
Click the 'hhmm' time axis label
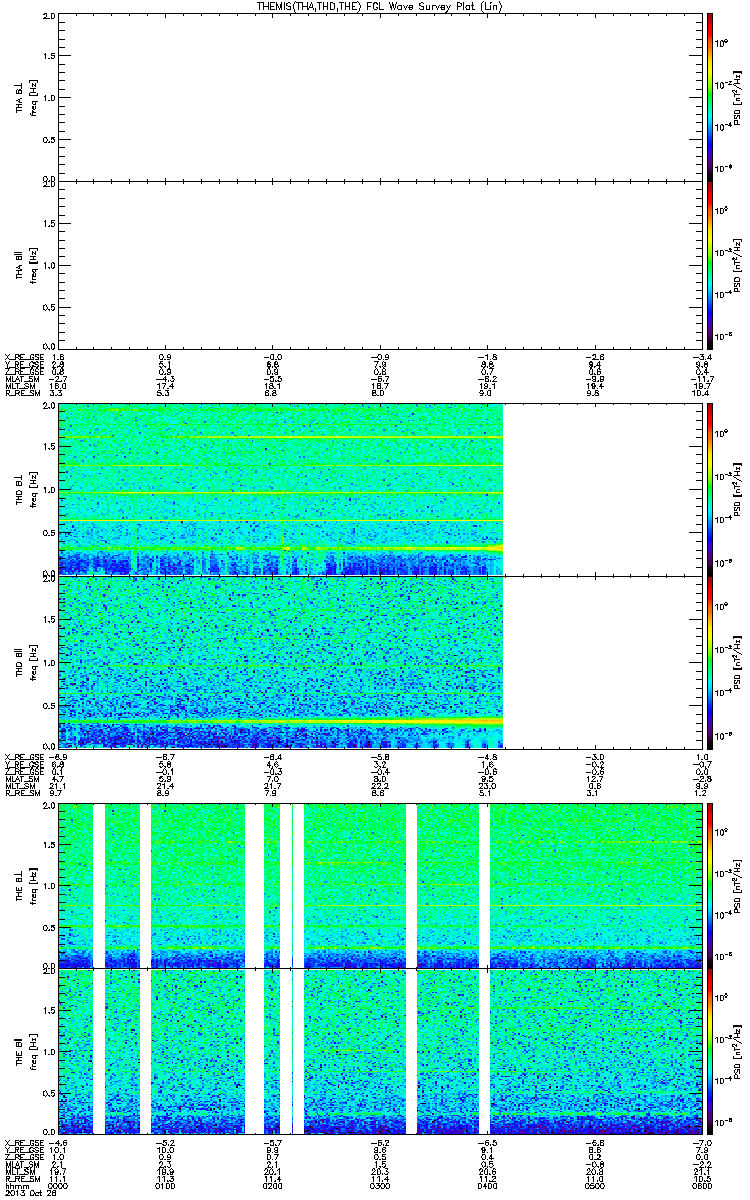coord(17,1186)
